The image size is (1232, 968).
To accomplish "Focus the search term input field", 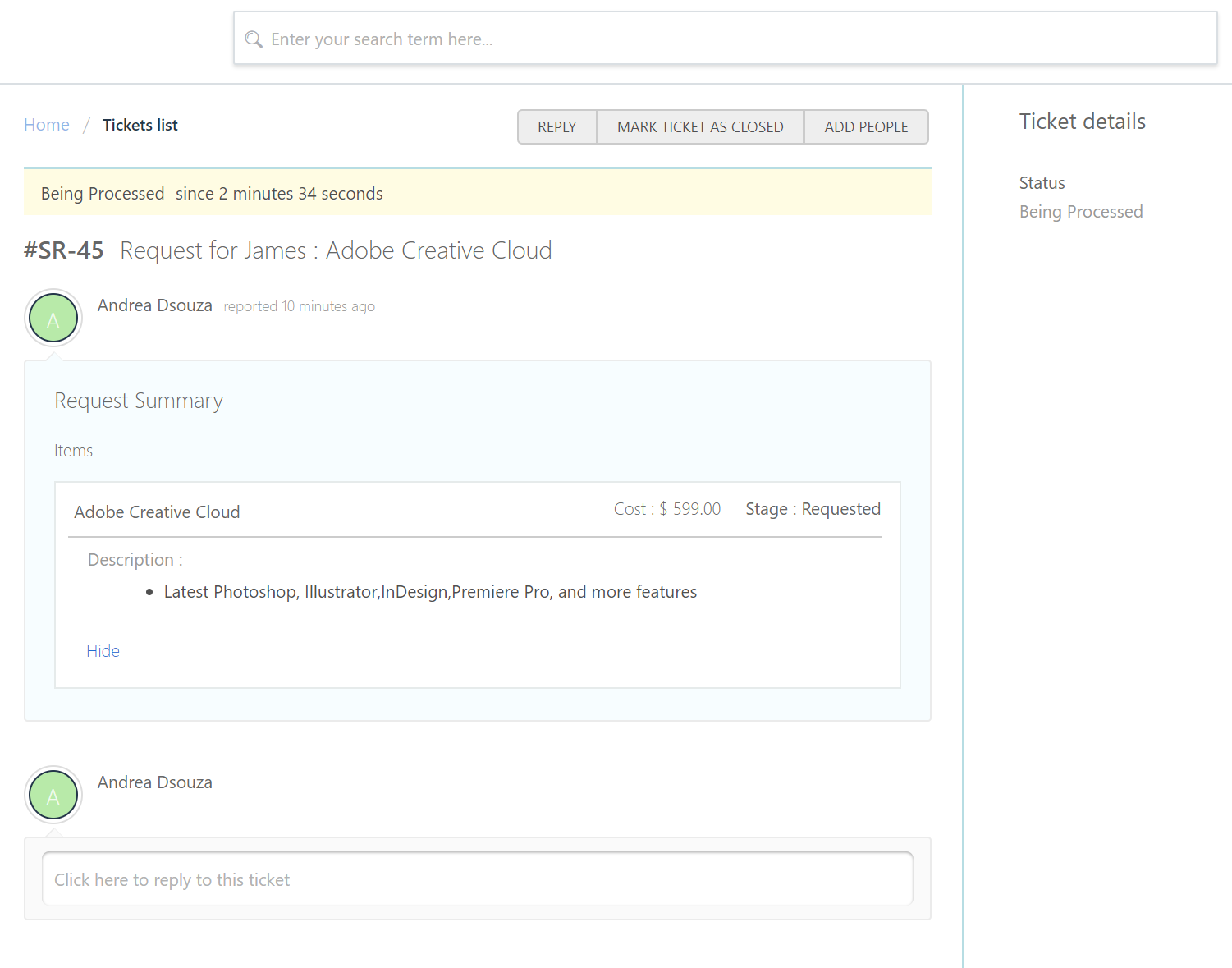I will click(x=725, y=38).
